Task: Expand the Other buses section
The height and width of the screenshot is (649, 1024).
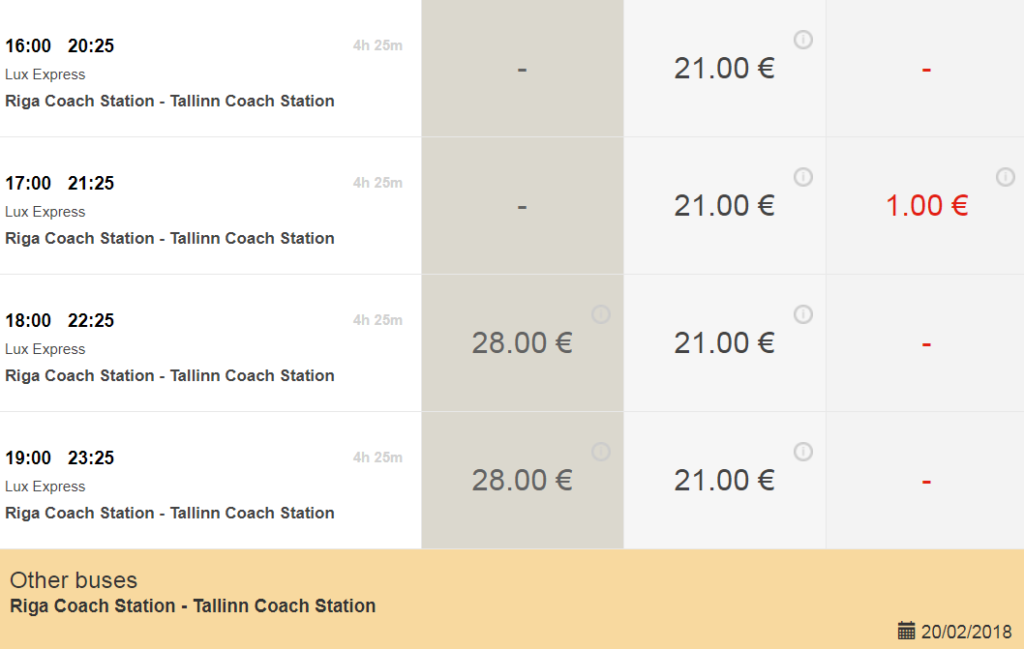Action: (x=74, y=581)
